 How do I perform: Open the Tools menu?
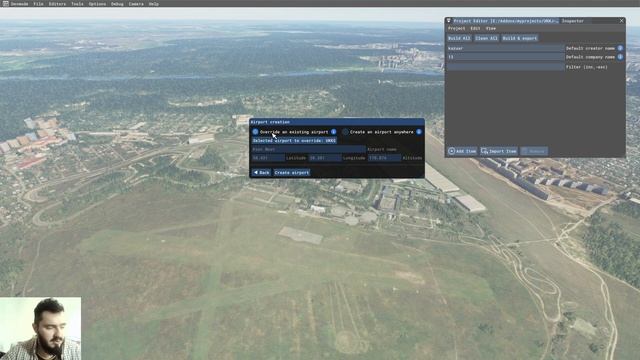tap(77, 4)
